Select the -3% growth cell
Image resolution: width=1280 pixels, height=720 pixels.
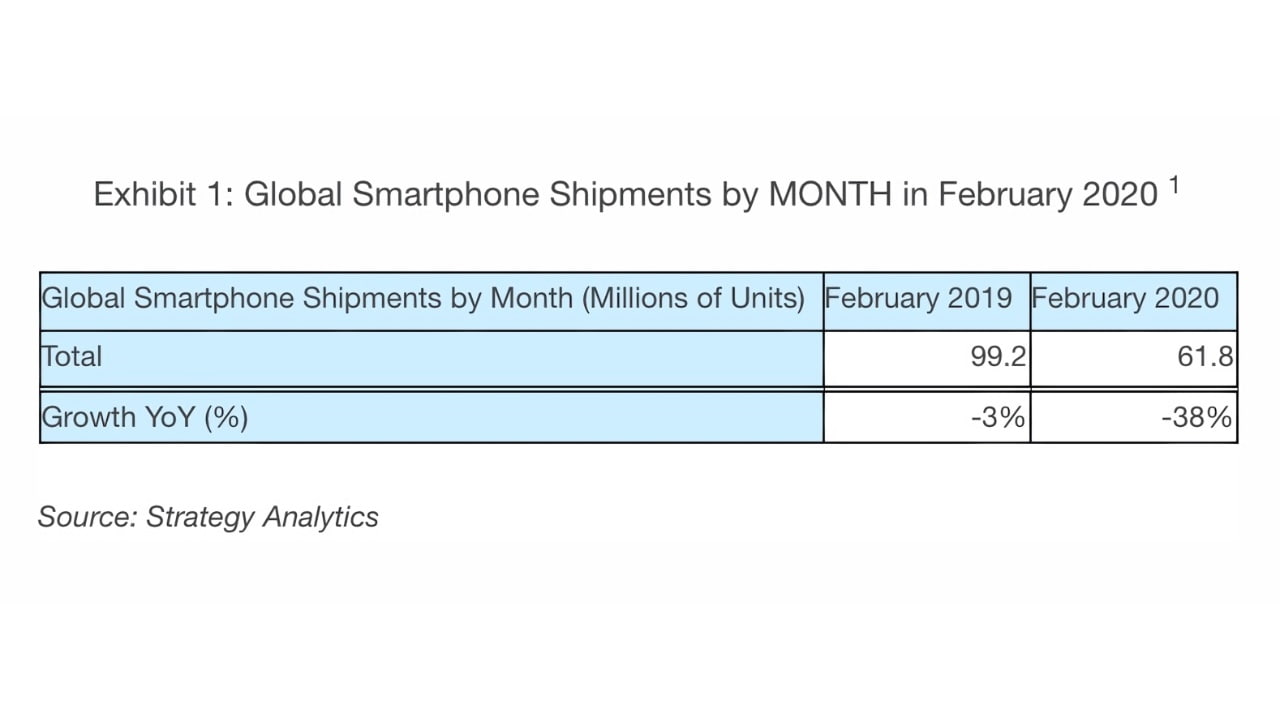(998, 417)
